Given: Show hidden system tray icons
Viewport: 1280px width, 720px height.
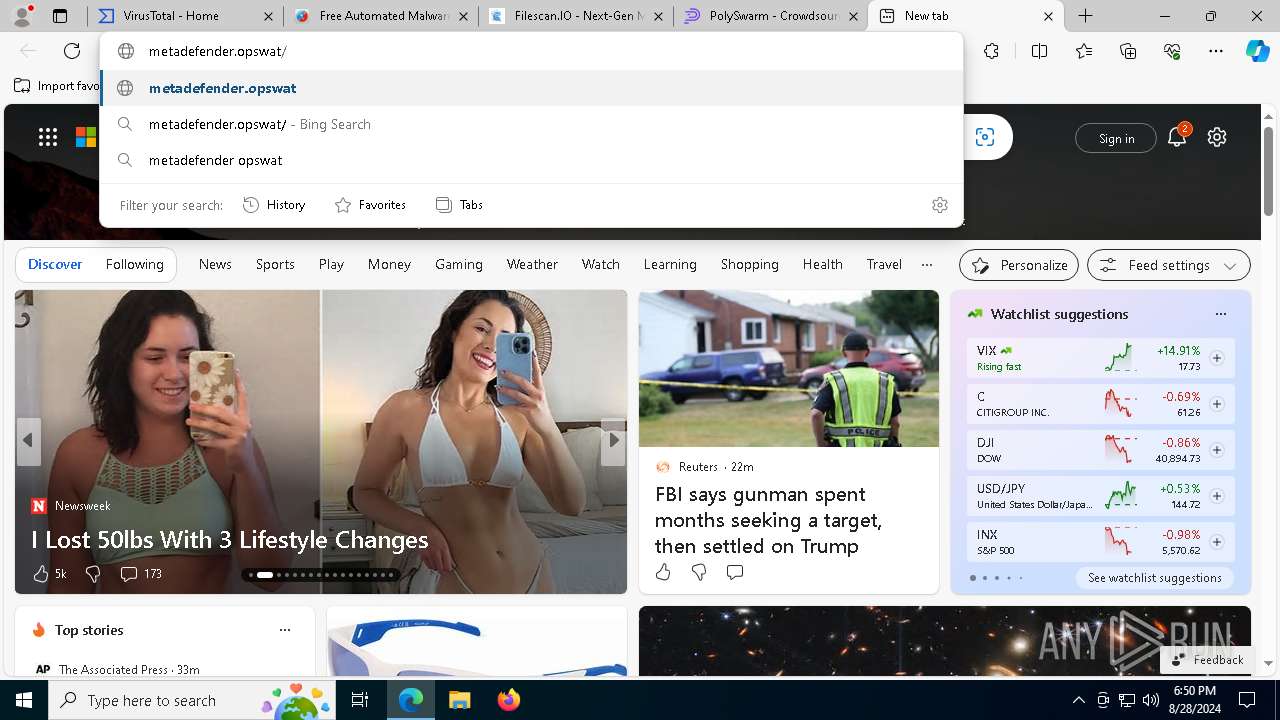Looking at the screenshot, I should 1078,700.
